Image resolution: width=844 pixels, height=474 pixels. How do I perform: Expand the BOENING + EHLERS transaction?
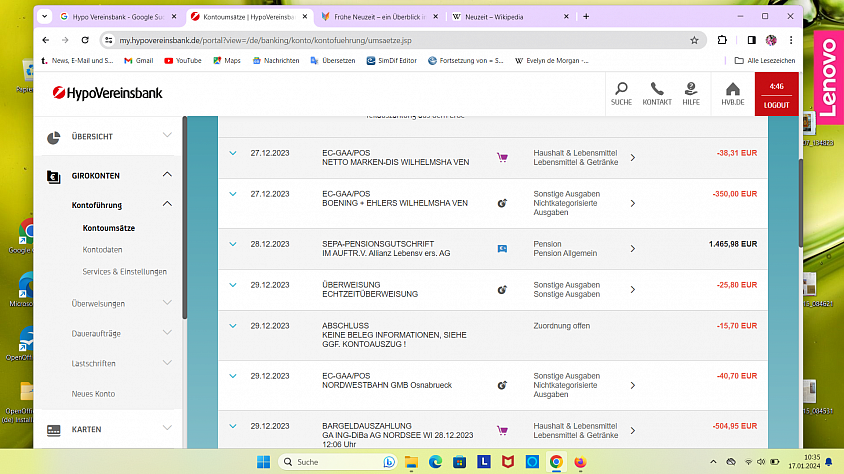click(x=233, y=194)
